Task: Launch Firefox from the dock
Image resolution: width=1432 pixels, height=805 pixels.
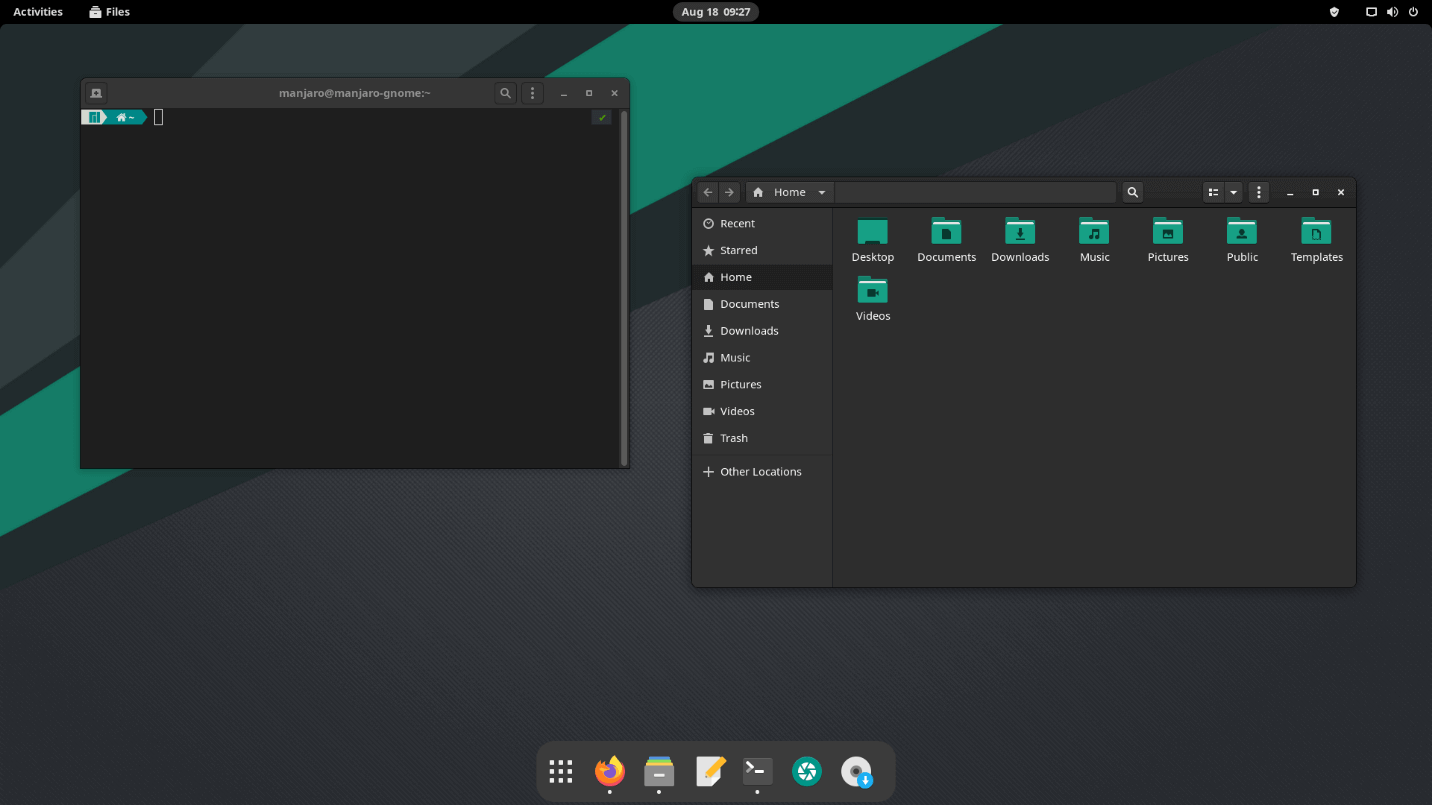Action: (x=609, y=771)
